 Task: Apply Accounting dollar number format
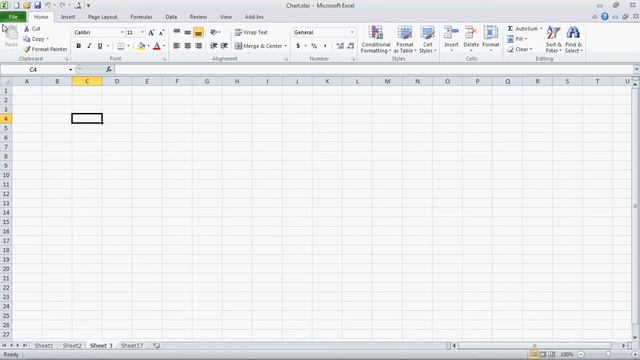click(x=298, y=46)
